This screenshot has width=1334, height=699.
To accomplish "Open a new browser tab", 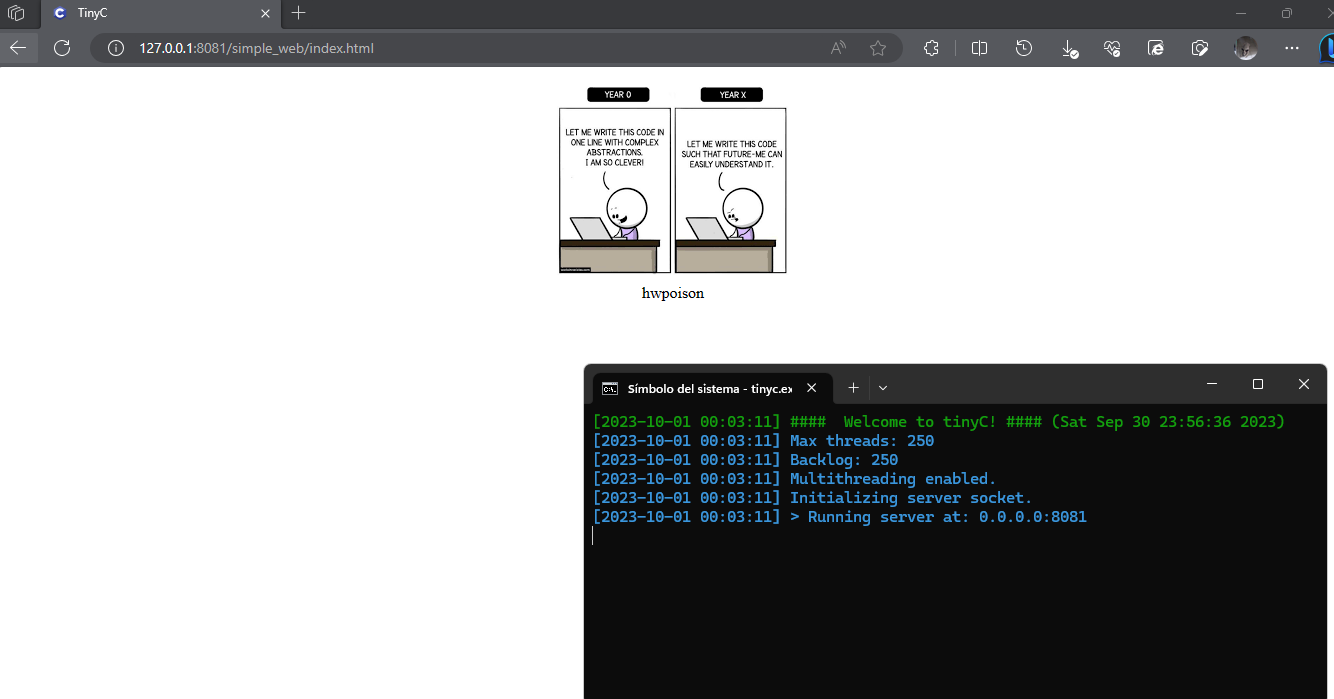I will coord(298,13).
